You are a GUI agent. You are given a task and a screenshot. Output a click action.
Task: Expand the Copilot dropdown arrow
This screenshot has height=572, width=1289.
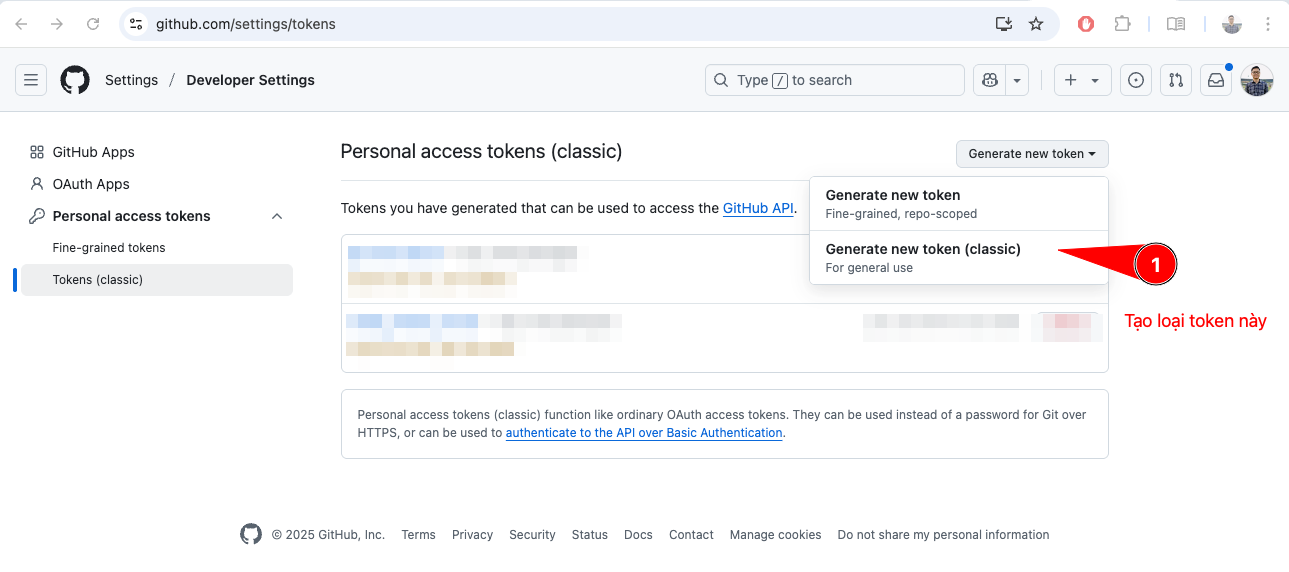coord(1017,80)
